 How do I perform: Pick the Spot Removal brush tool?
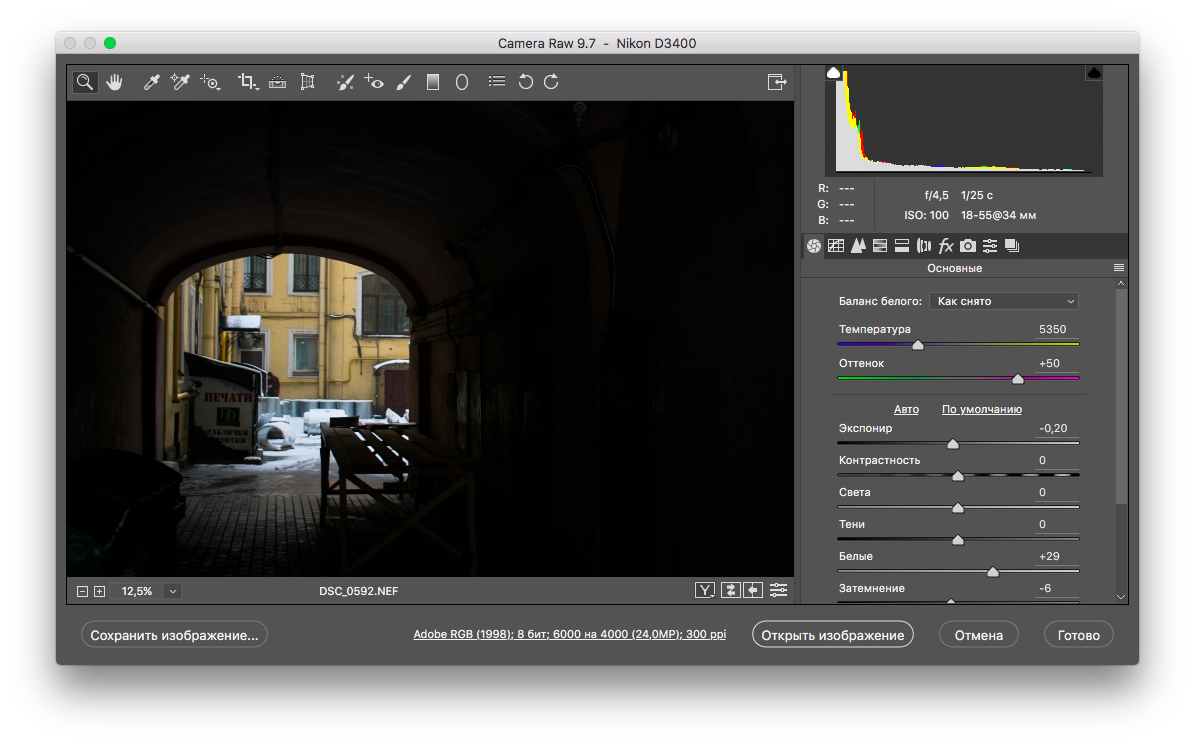(344, 82)
